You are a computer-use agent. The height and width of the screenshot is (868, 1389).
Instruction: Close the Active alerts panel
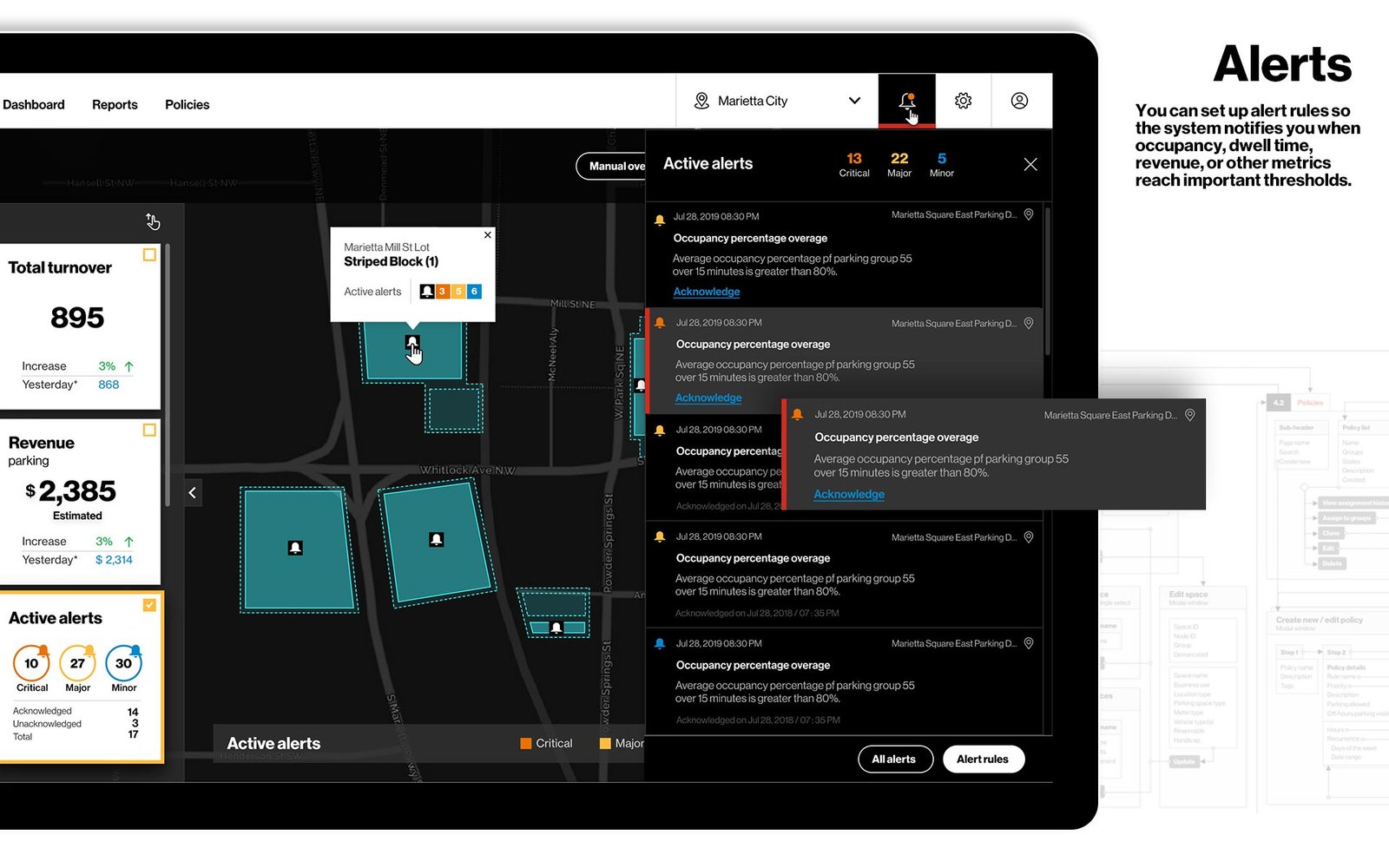point(1030,164)
